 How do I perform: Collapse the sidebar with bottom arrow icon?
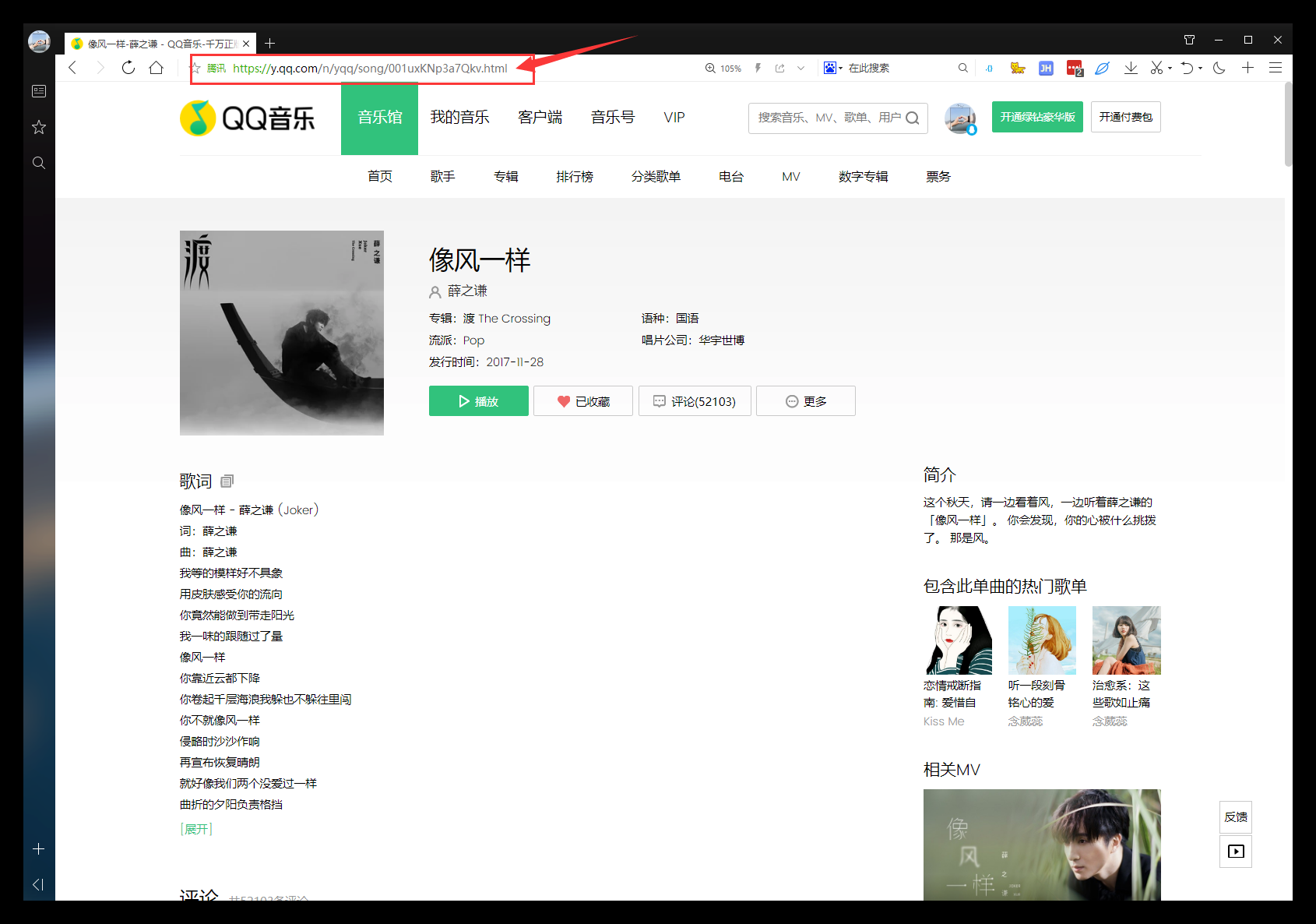38,884
